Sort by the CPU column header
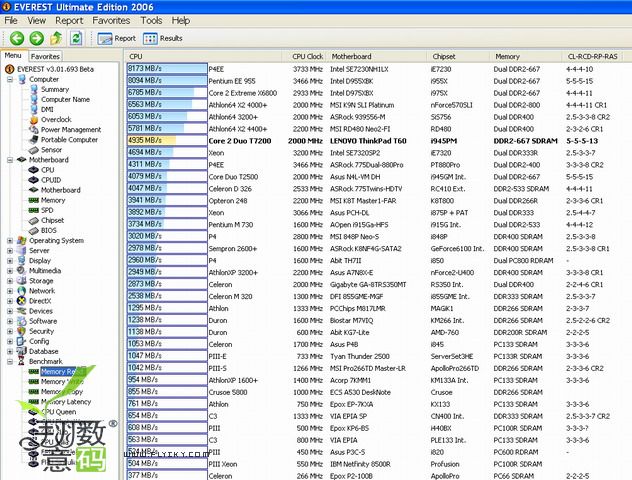This screenshot has height=480, width=632. (203, 56)
